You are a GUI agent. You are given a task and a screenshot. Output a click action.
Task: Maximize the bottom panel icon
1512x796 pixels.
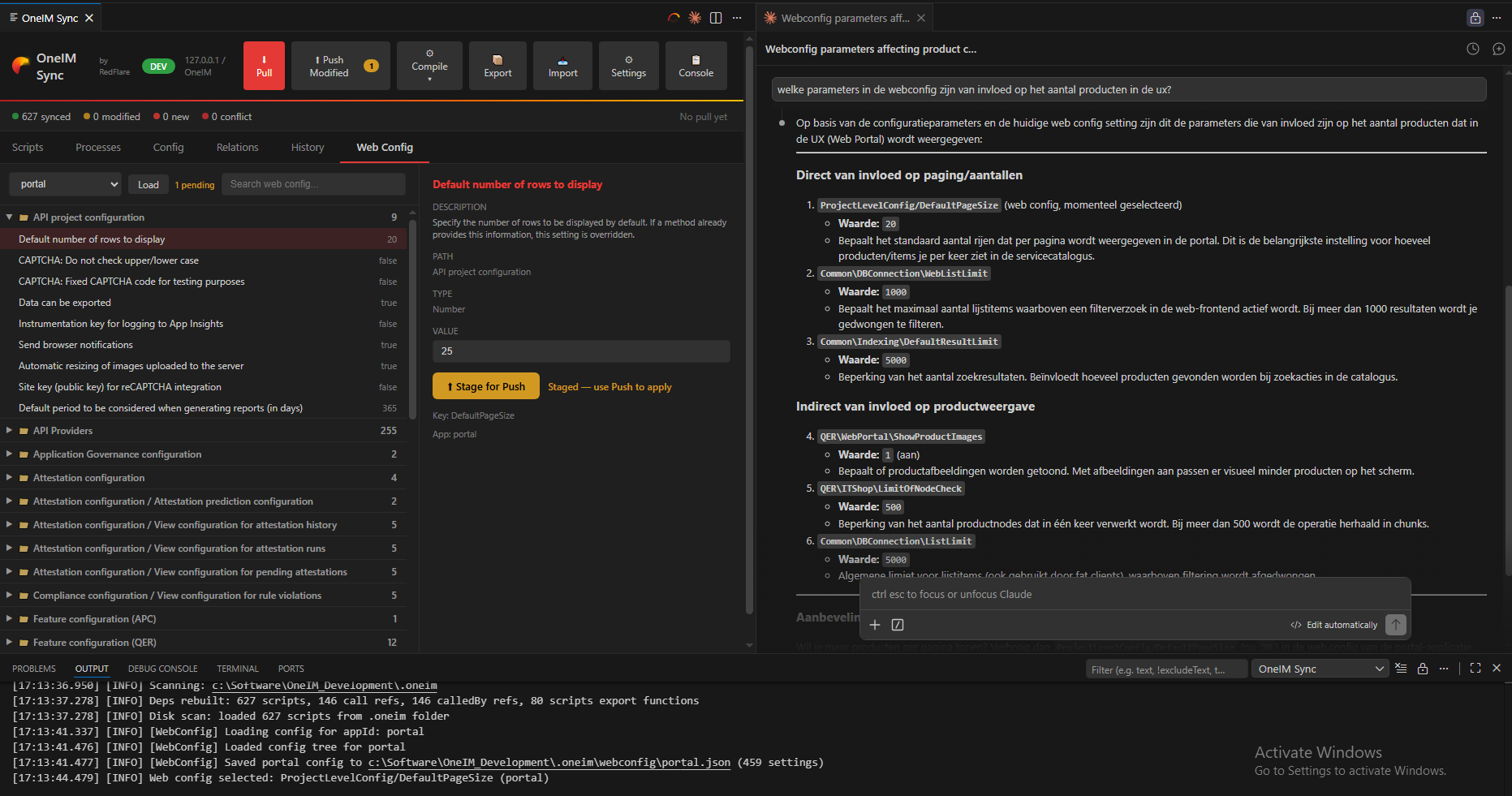click(1475, 669)
